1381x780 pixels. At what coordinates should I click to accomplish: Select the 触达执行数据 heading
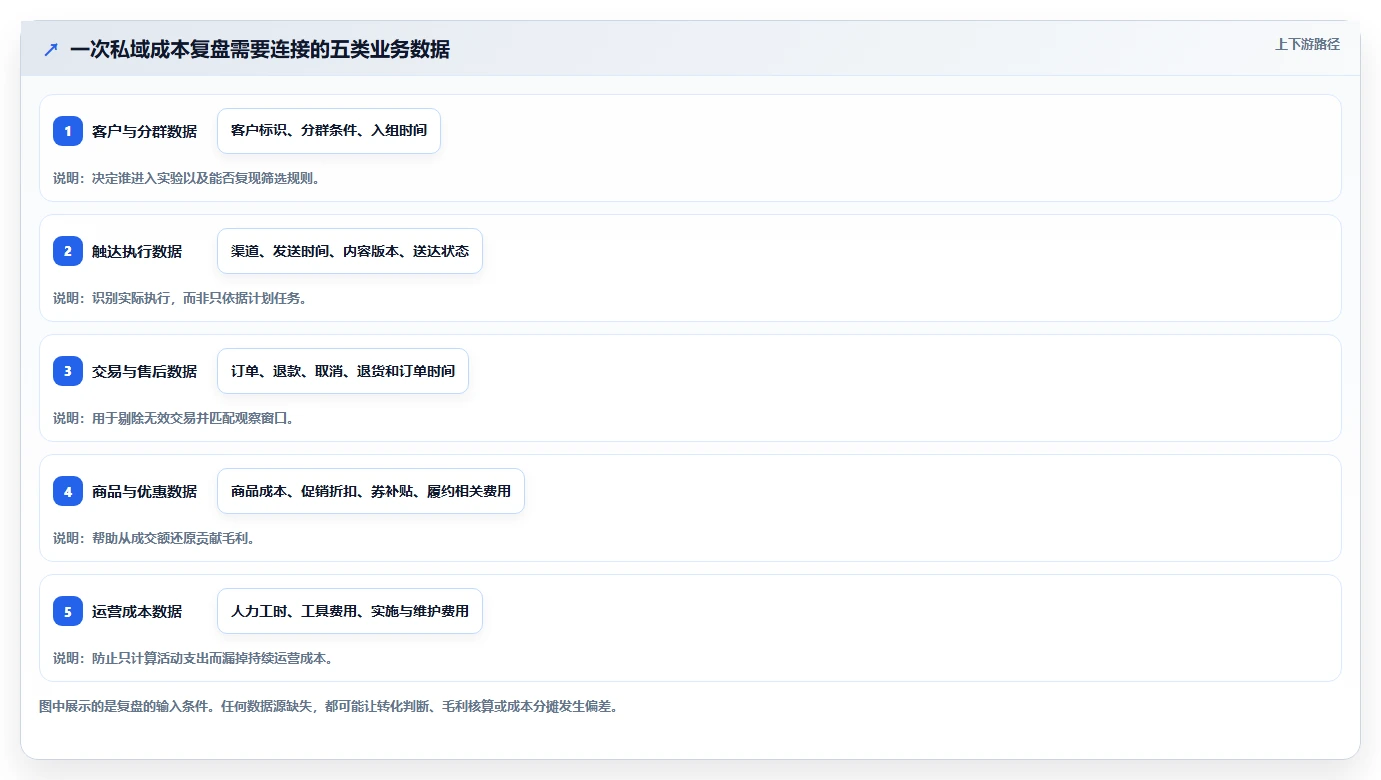pyautogui.click(x=137, y=251)
